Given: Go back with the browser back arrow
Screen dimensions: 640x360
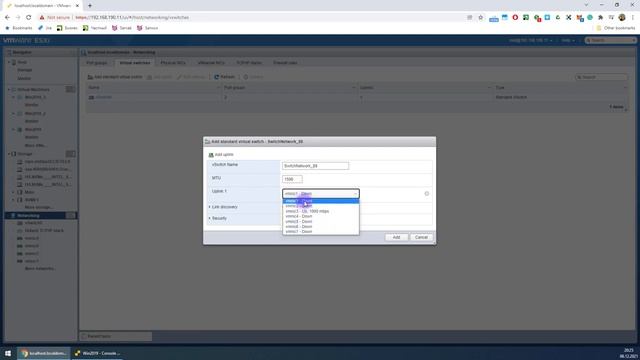Looking at the screenshot, I should [7, 18].
